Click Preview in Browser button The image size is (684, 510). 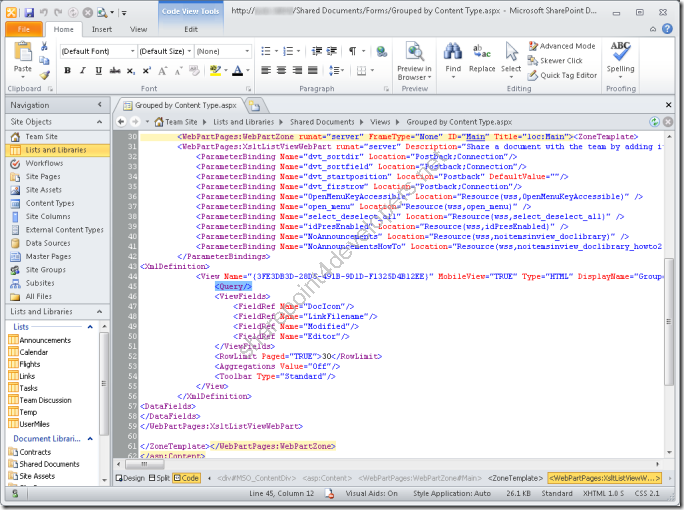414,61
